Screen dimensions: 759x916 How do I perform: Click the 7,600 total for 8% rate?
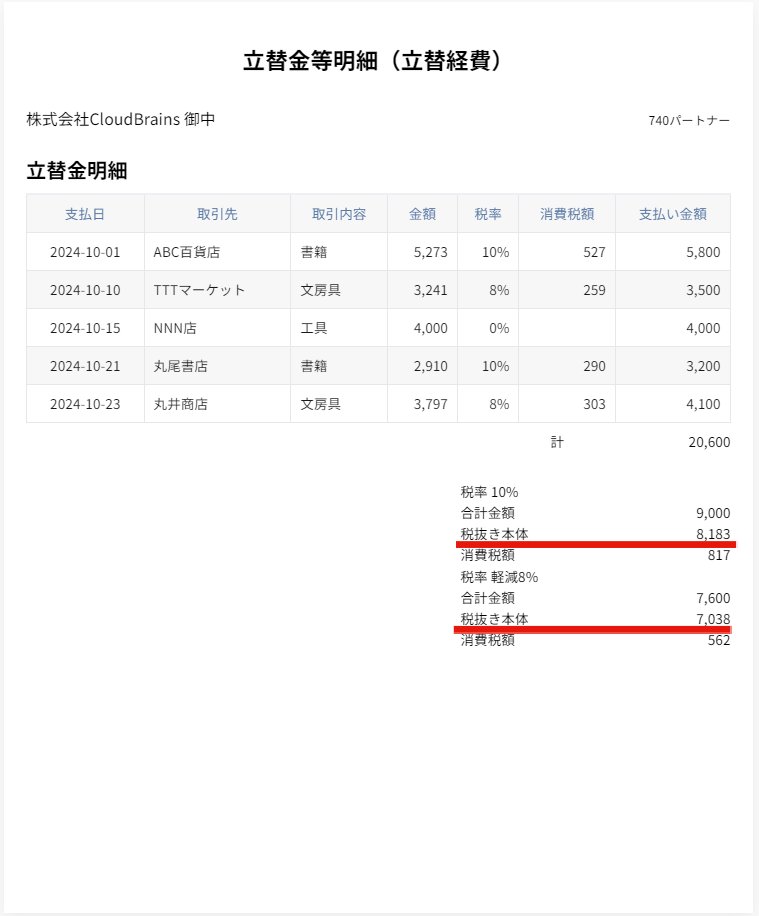[x=713, y=598]
